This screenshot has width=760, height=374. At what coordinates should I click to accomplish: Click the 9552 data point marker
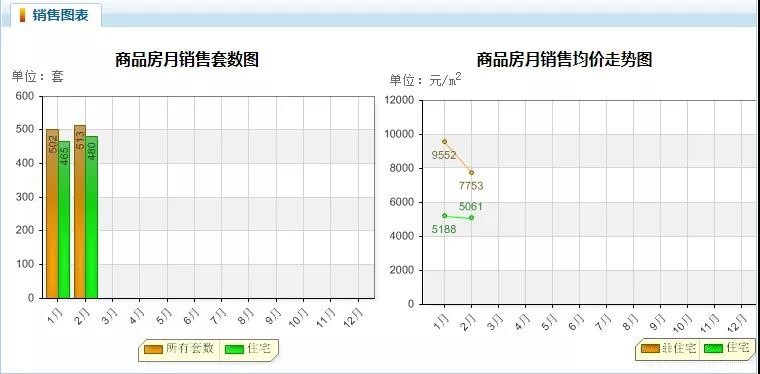click(x=444, y=141)
